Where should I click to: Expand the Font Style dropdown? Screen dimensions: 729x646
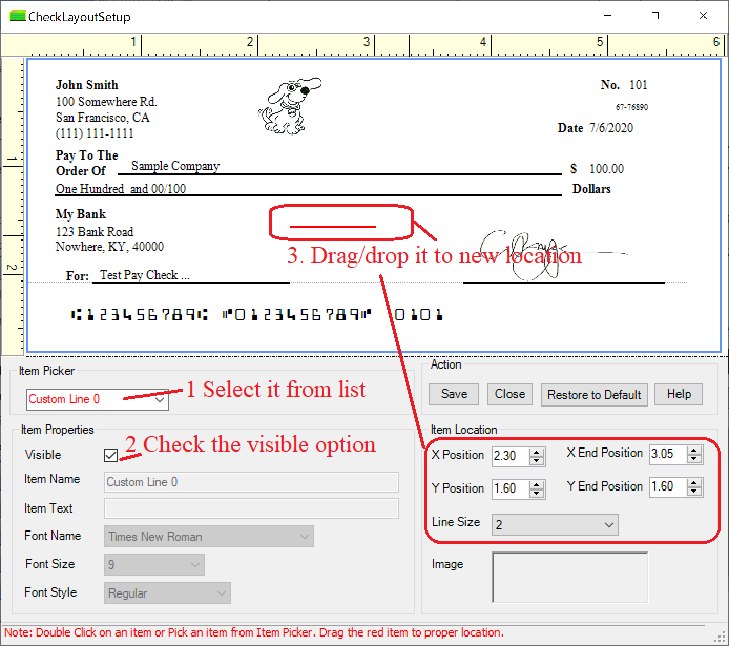coord(221,593)
